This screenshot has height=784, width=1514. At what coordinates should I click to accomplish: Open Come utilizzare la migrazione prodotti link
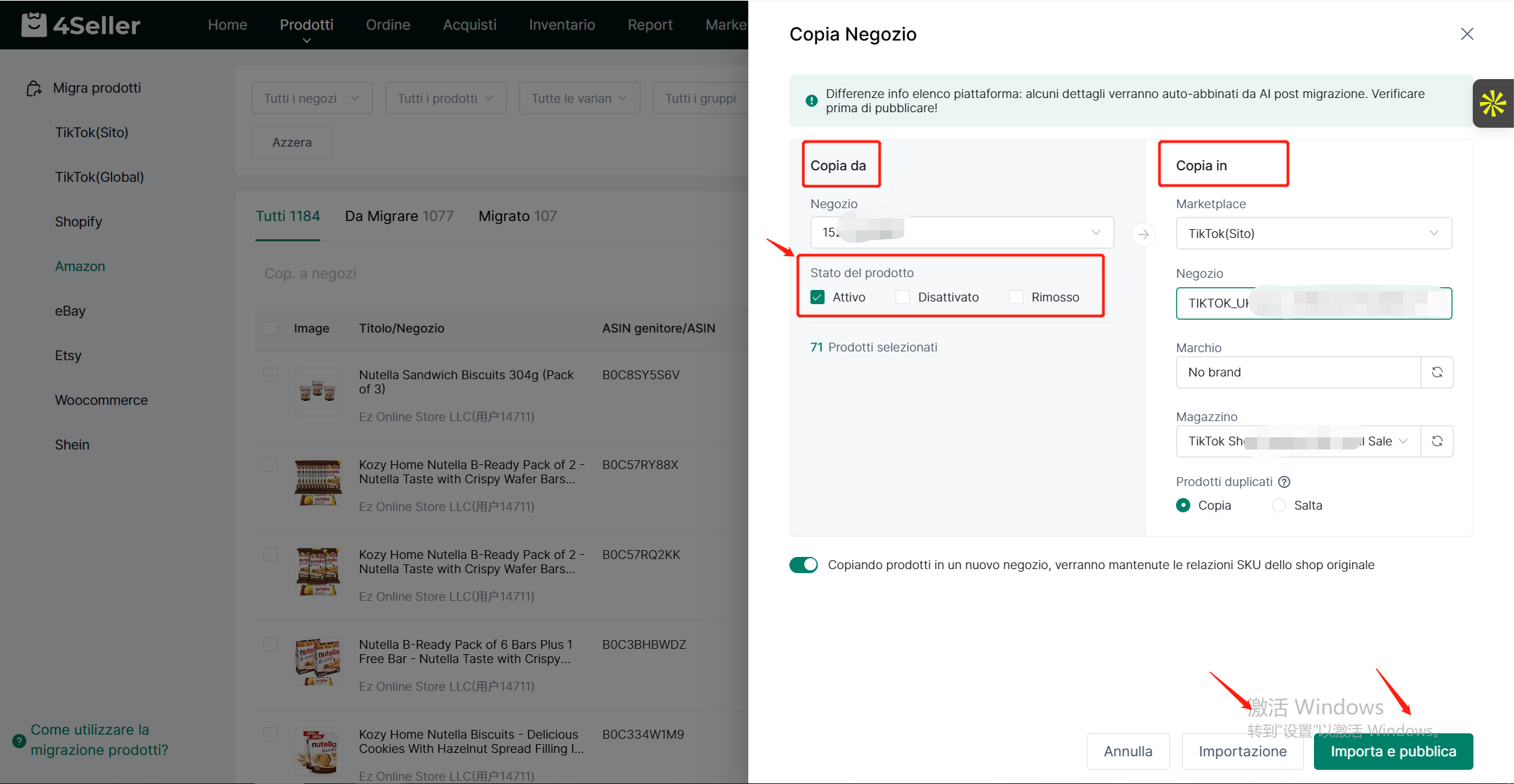coord(99,740)
